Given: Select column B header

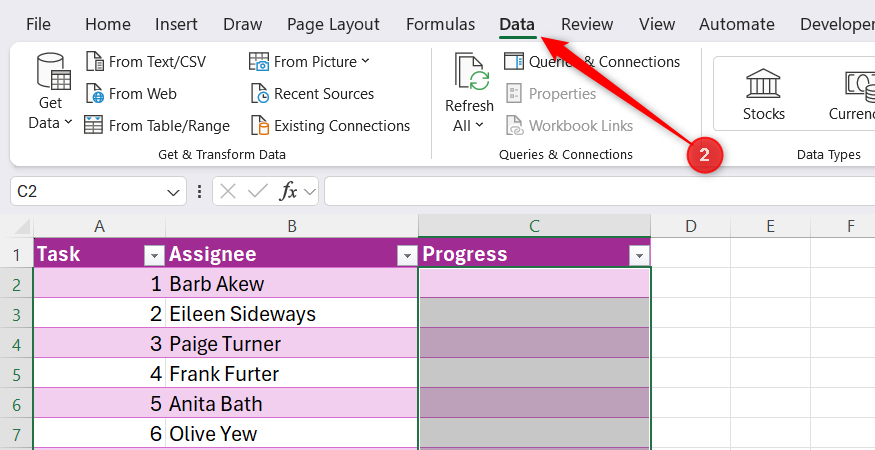Looking at the screenshot, I should pos(292,226).
